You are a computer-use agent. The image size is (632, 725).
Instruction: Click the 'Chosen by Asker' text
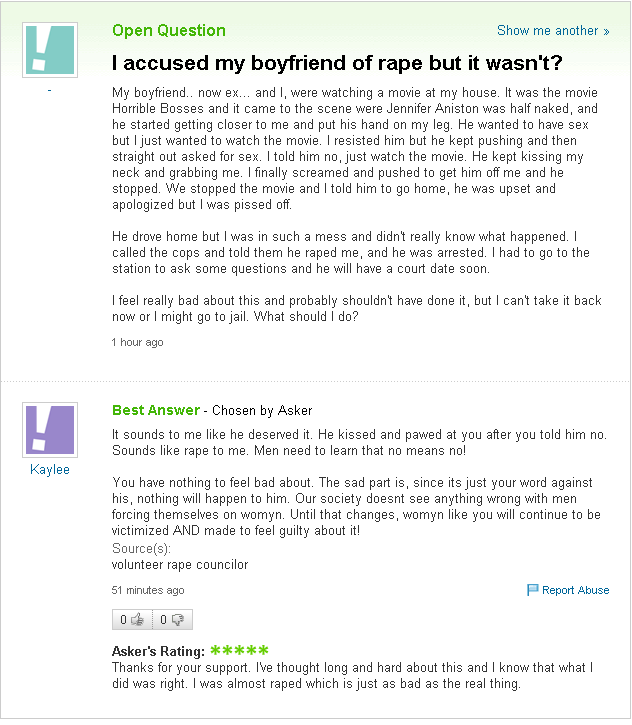(x=262, y=411)
